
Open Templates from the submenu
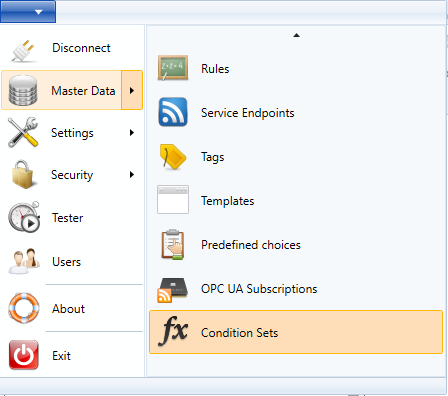pos(296,200)
